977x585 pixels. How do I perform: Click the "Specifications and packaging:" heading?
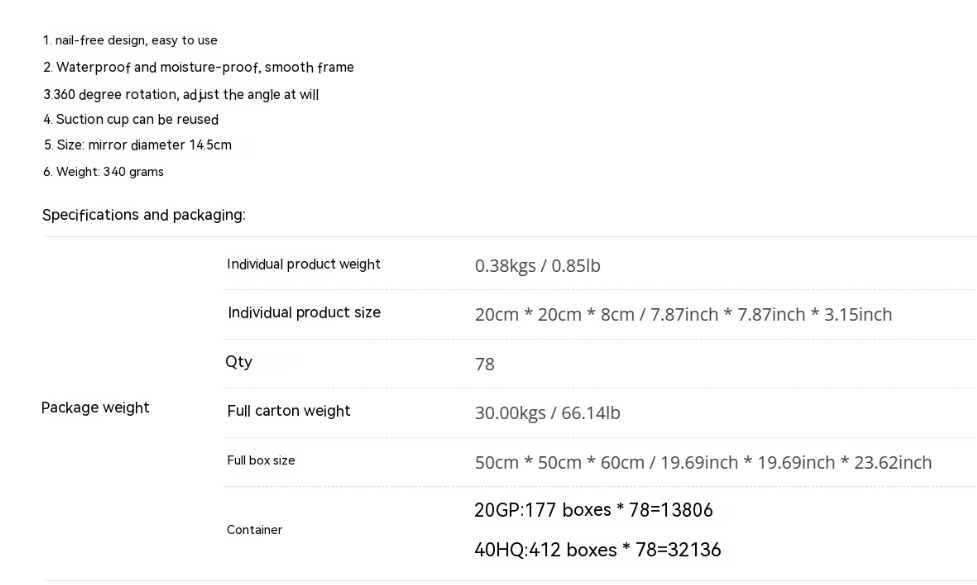[x=143, y=215]
